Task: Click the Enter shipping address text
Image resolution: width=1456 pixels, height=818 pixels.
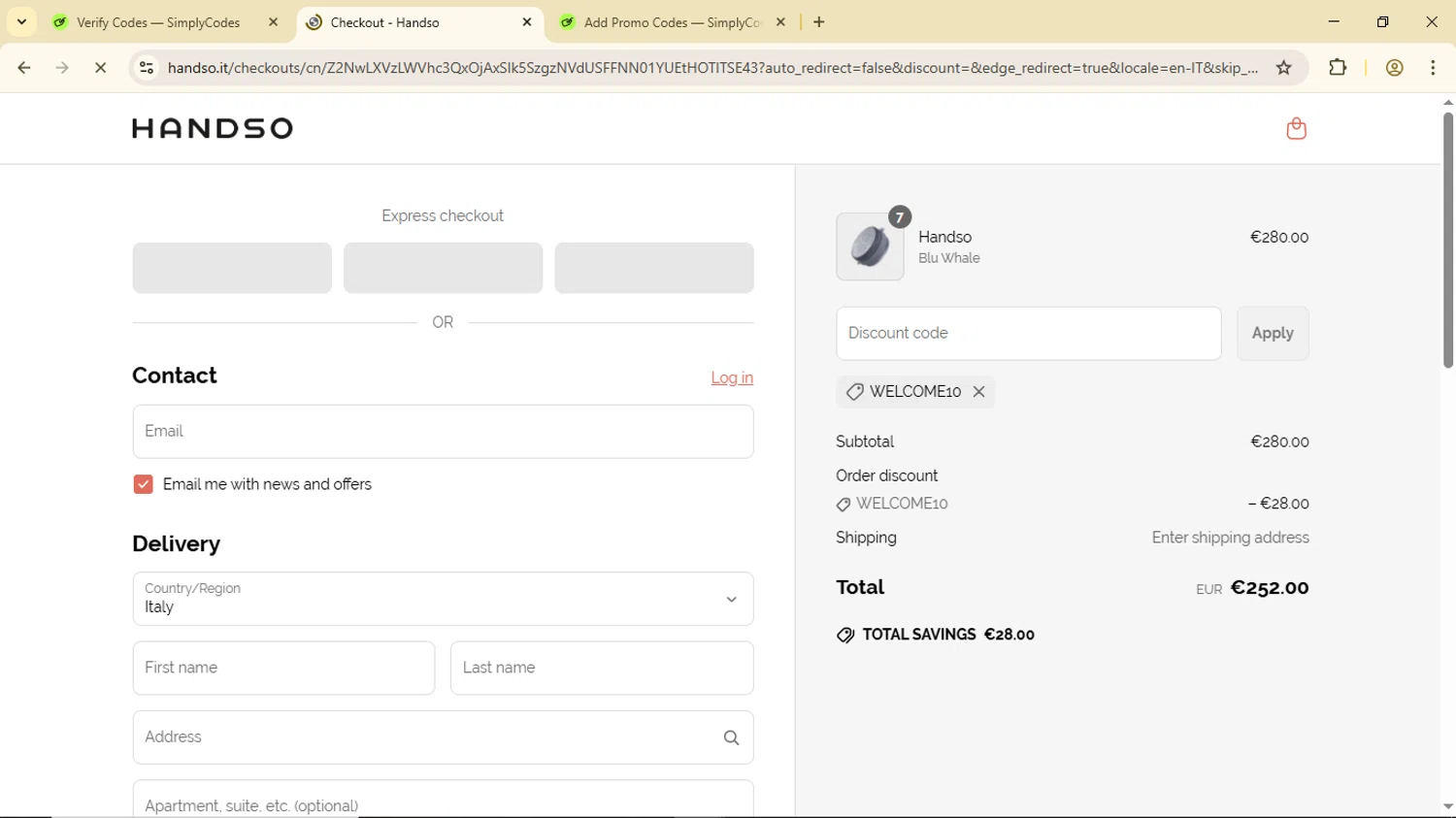Action: pyautogui.click(x=1230, y=538)
